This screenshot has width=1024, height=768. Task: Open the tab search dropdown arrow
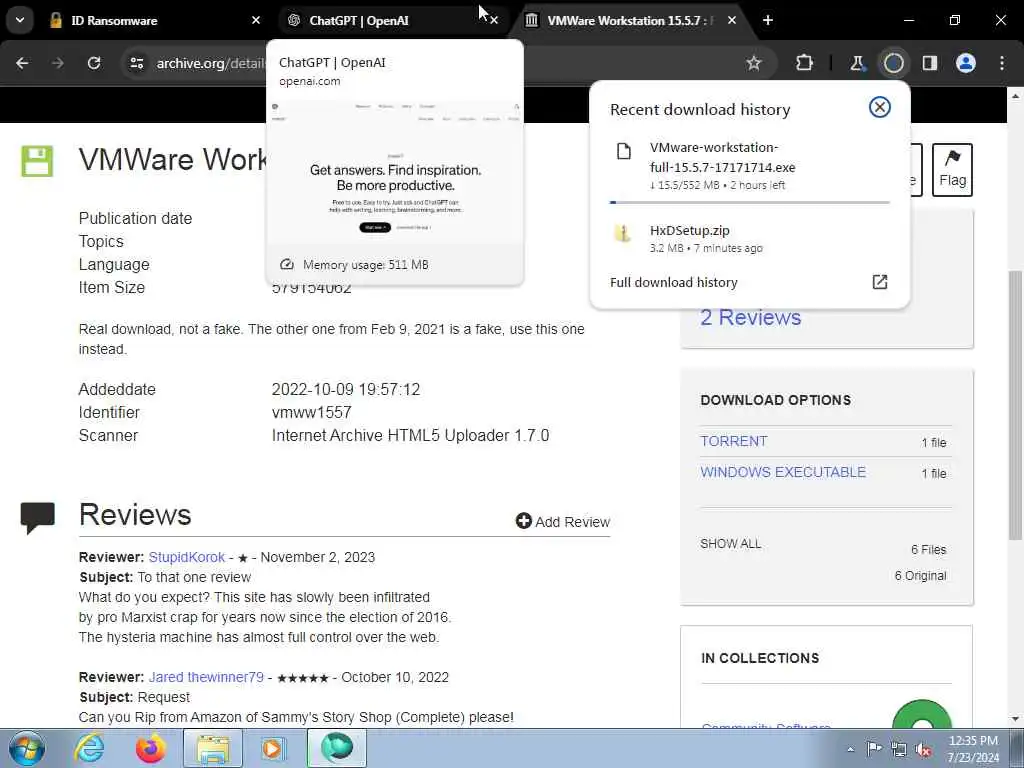point(20,20)
